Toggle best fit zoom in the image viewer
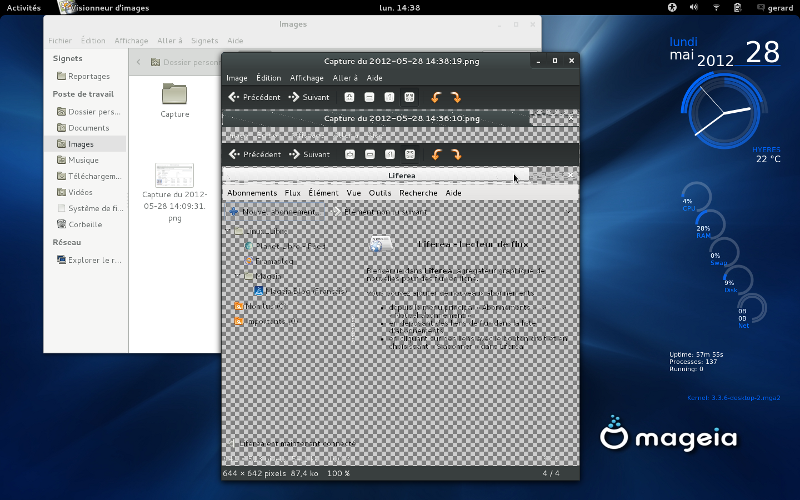Screen dimensions: 800x500 point(409,97)
